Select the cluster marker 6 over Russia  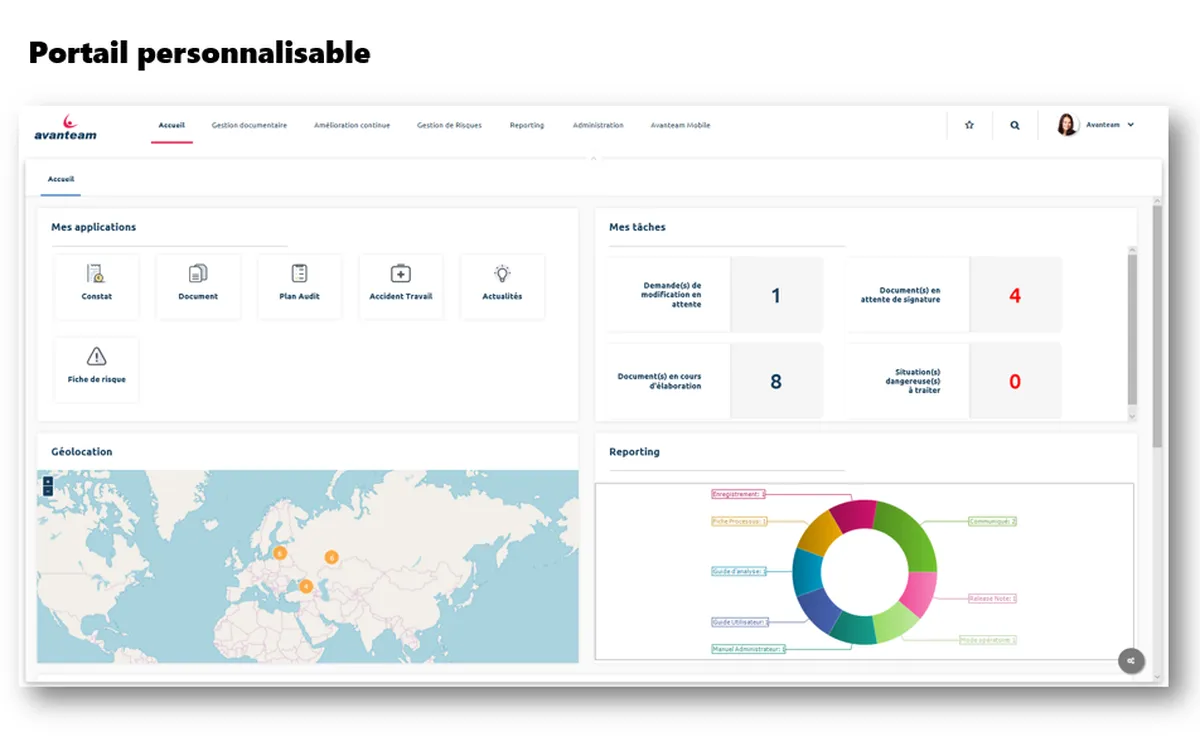pos(331,557)
